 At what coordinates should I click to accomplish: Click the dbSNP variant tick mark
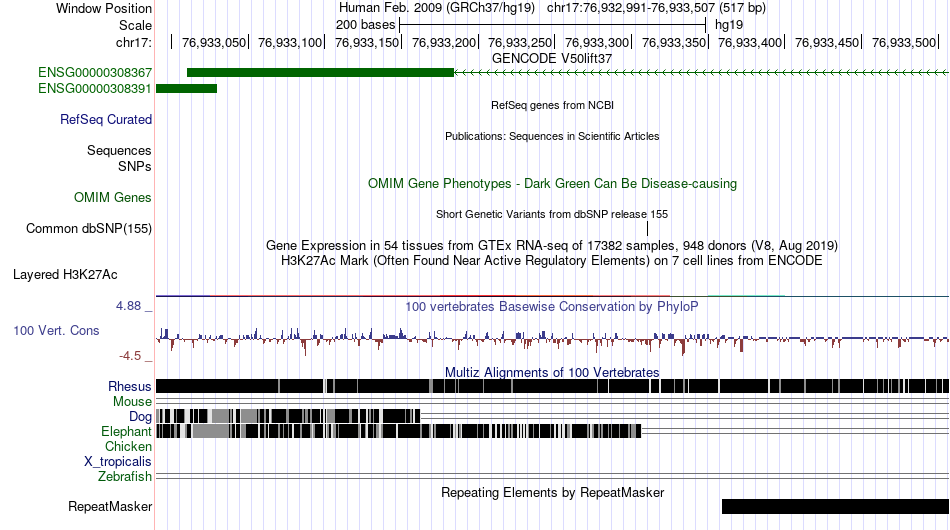pyautogui.click(x=647, y=228)
